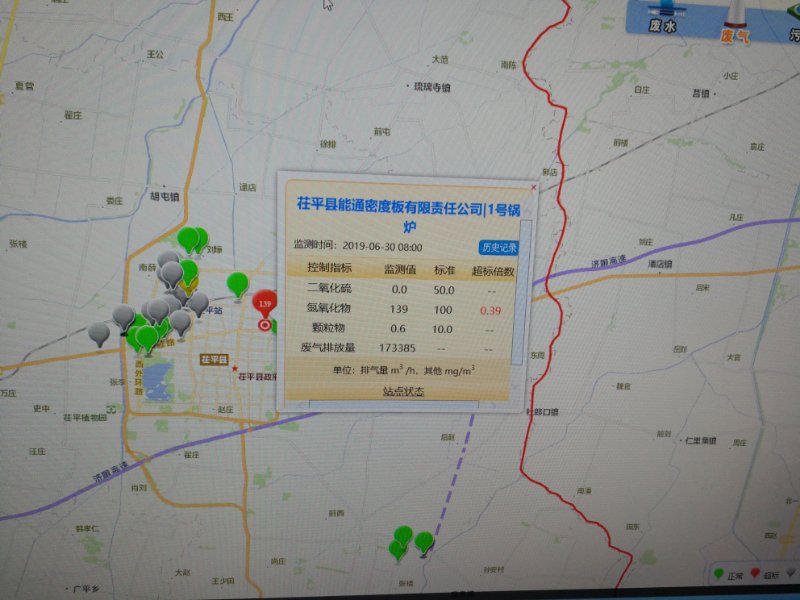Select the 氮氧化物 row label

(x=327, y=310)
